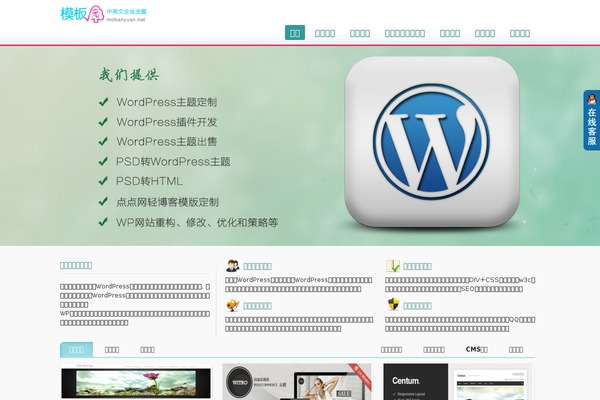Click the yellow-black shield icon

click(x=393, y=305)
